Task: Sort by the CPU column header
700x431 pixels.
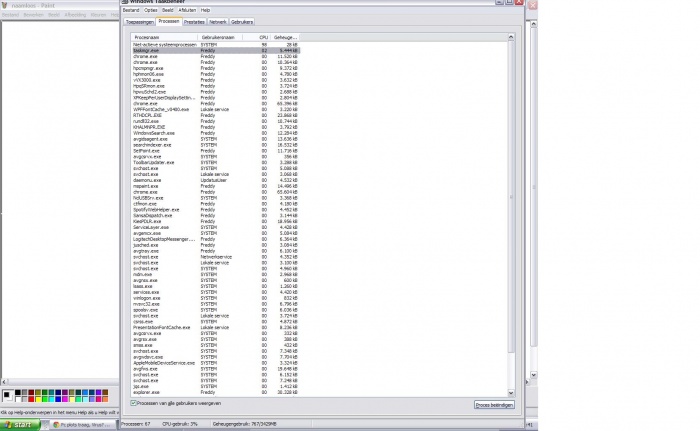Action: 258,38
